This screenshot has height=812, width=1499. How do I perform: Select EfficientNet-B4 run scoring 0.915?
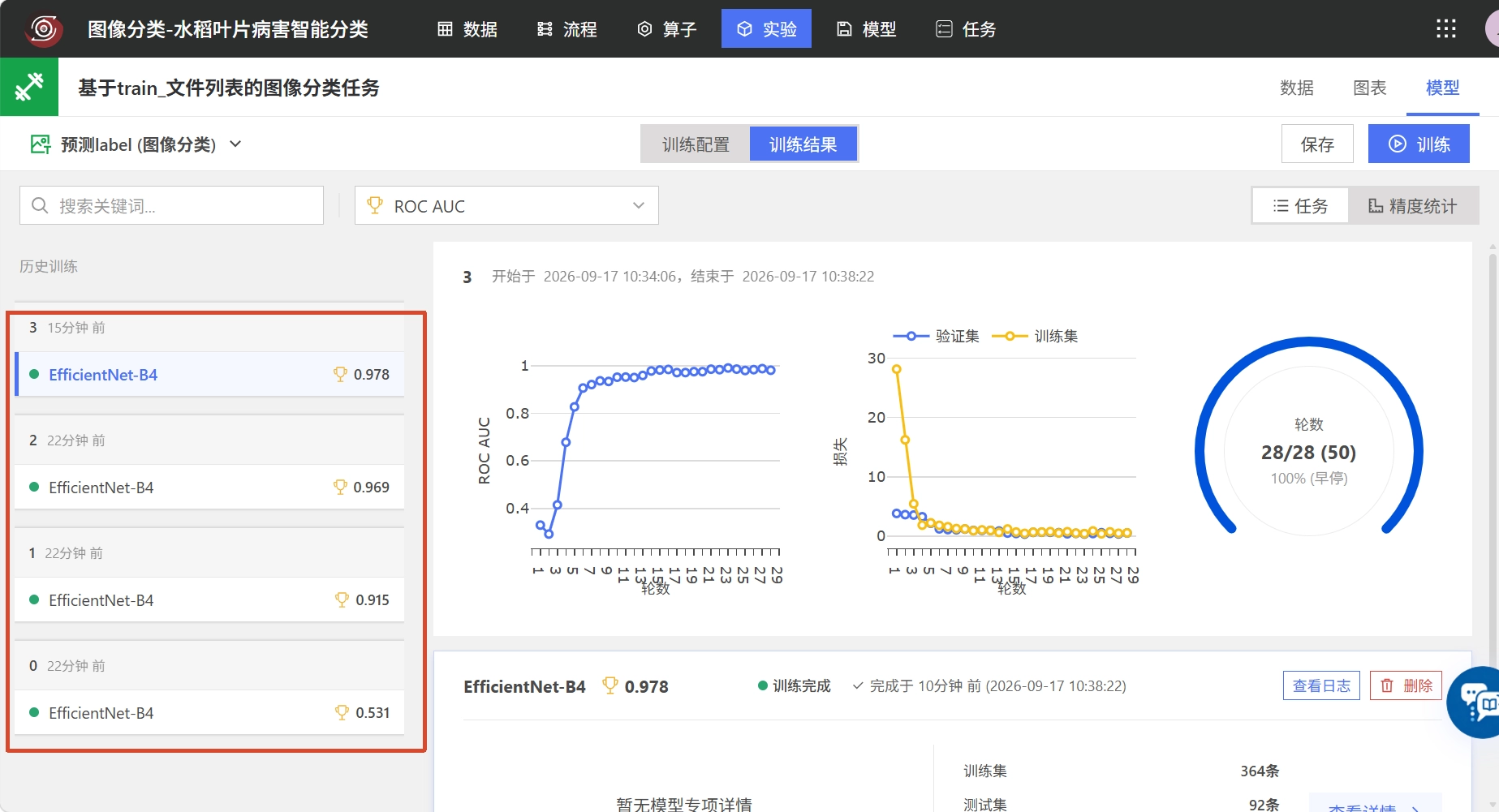210,599
